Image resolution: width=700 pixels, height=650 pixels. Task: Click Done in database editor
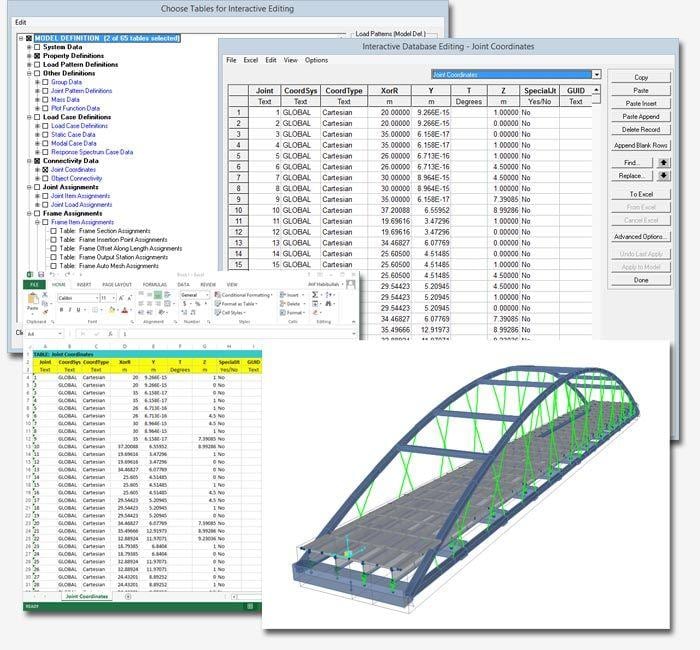coord(641,280)
